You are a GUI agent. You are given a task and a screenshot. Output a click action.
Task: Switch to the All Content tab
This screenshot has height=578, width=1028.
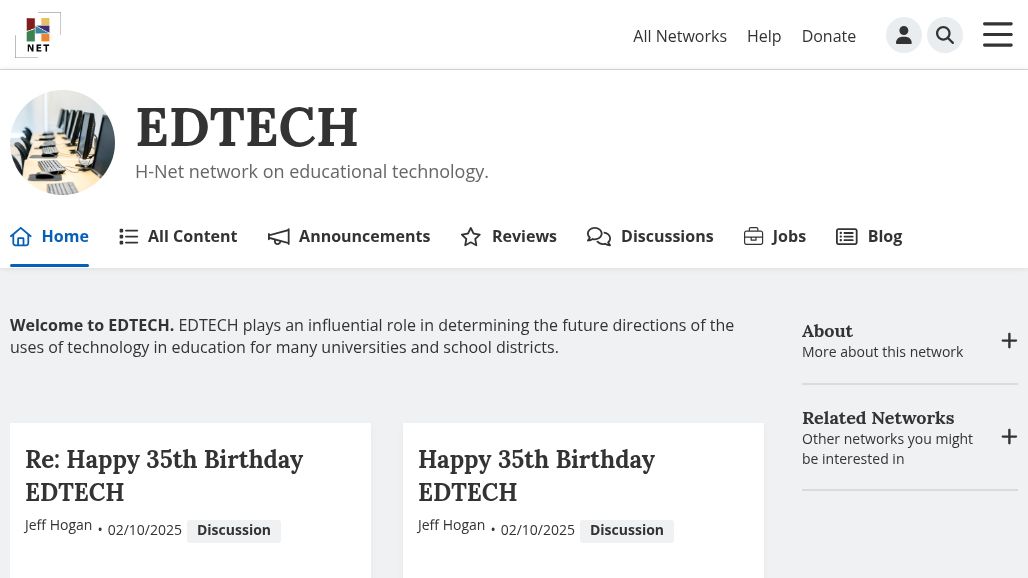pyautogui.click(x=178, y=237)
